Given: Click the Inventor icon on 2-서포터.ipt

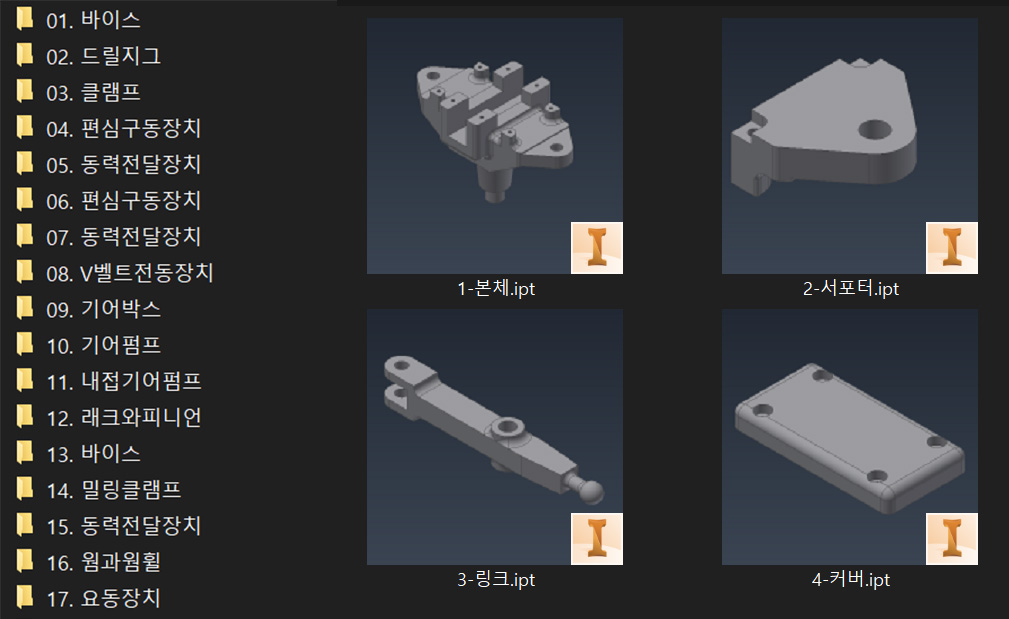Looking at the screenshot, I should tap(952, 248).
